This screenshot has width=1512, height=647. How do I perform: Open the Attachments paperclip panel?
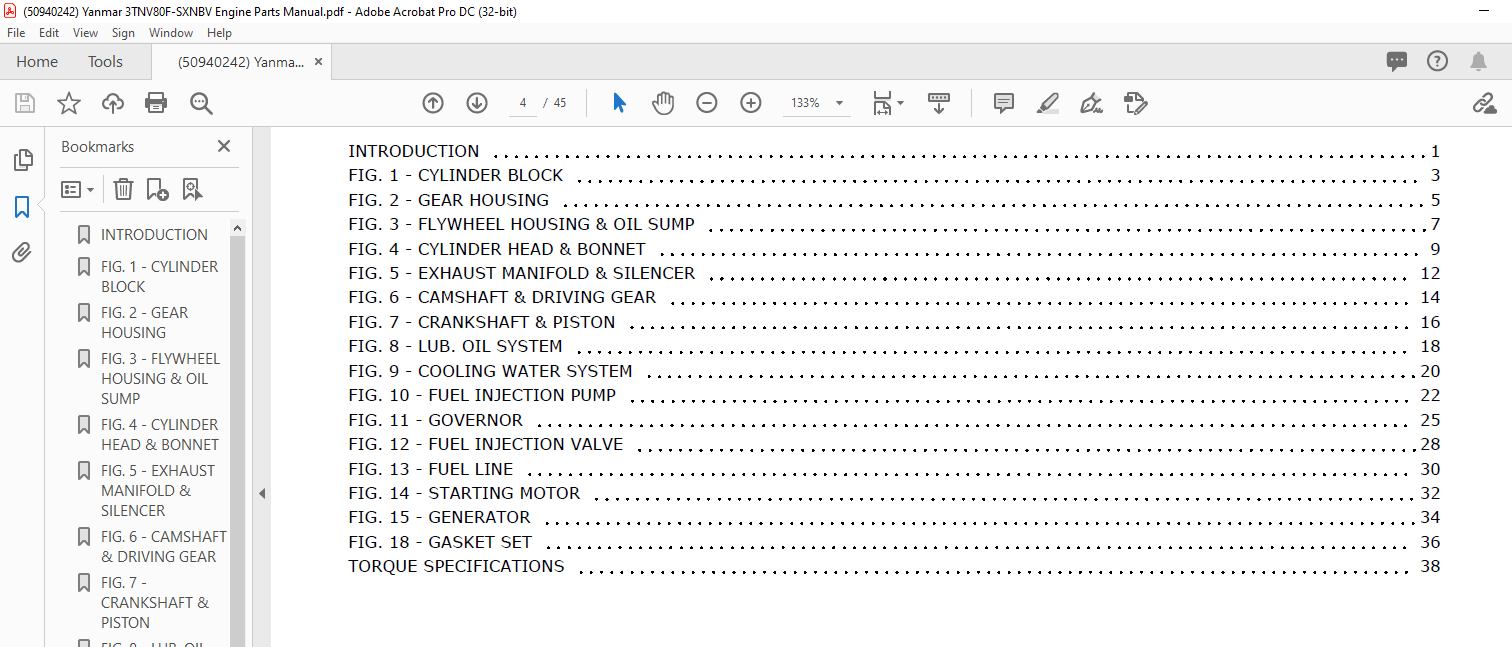click(22, 253)
